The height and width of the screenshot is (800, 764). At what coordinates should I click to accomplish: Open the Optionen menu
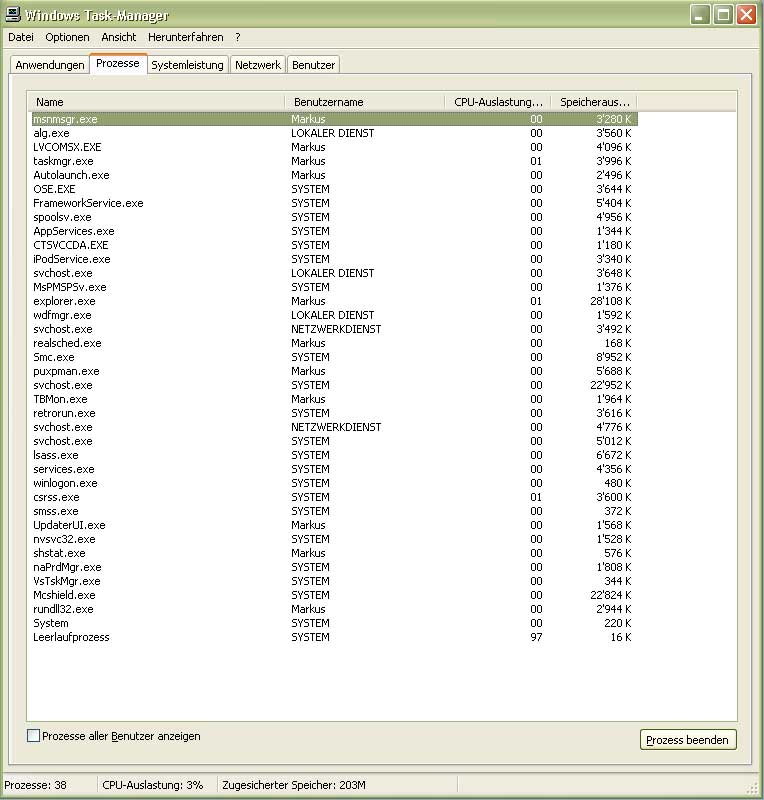(67, 37)
